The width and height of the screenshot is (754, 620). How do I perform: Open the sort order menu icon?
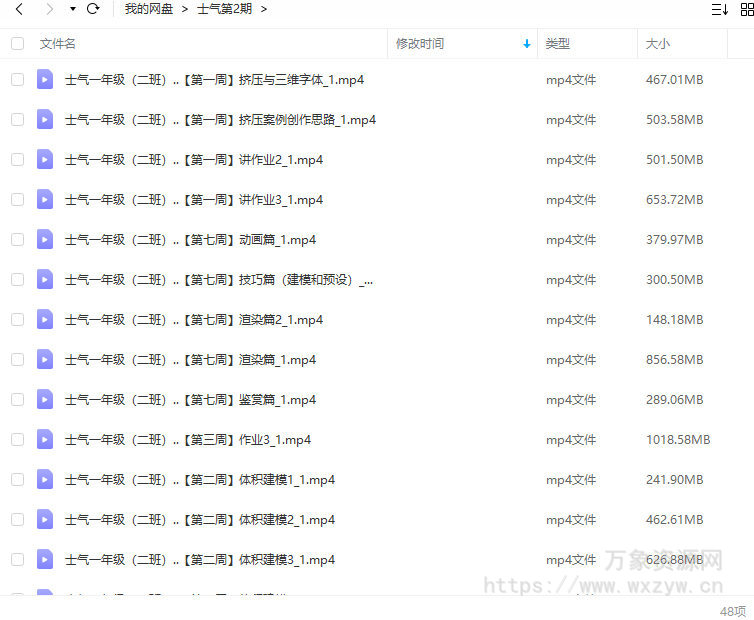[x=720, y=9]
